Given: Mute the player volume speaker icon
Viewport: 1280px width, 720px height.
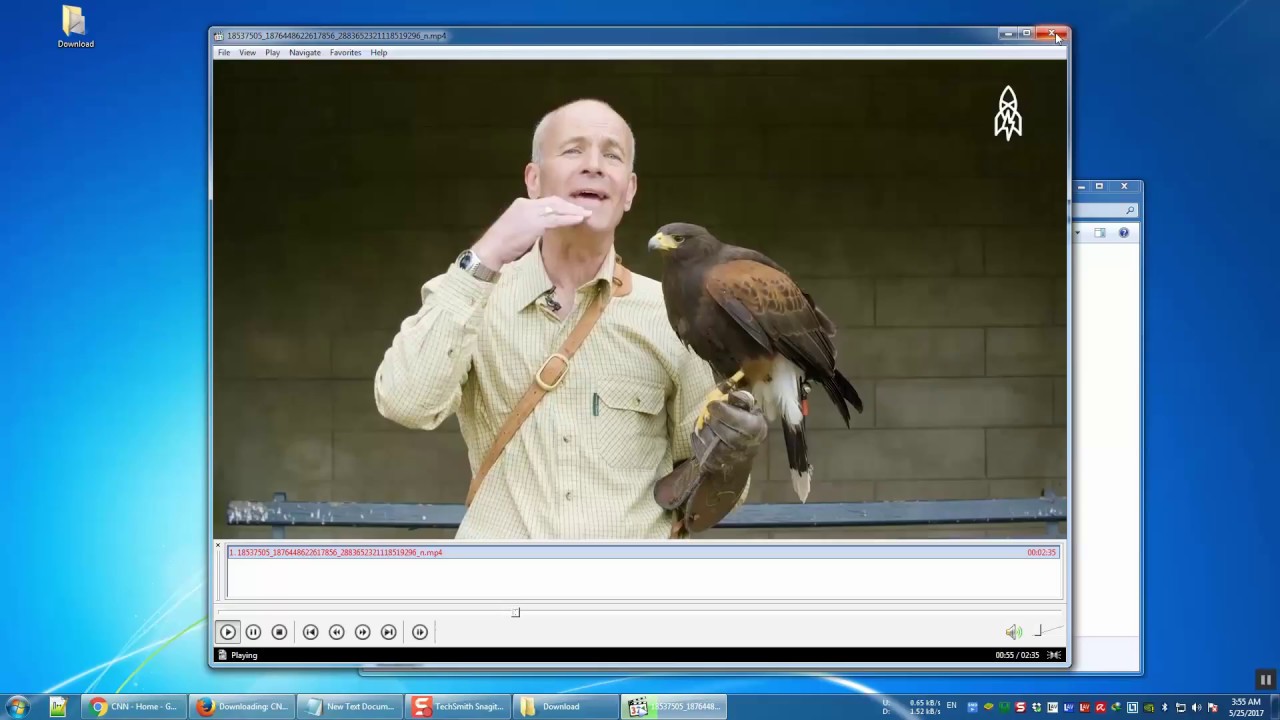Looking at the screenshot, I should 1014,632.
